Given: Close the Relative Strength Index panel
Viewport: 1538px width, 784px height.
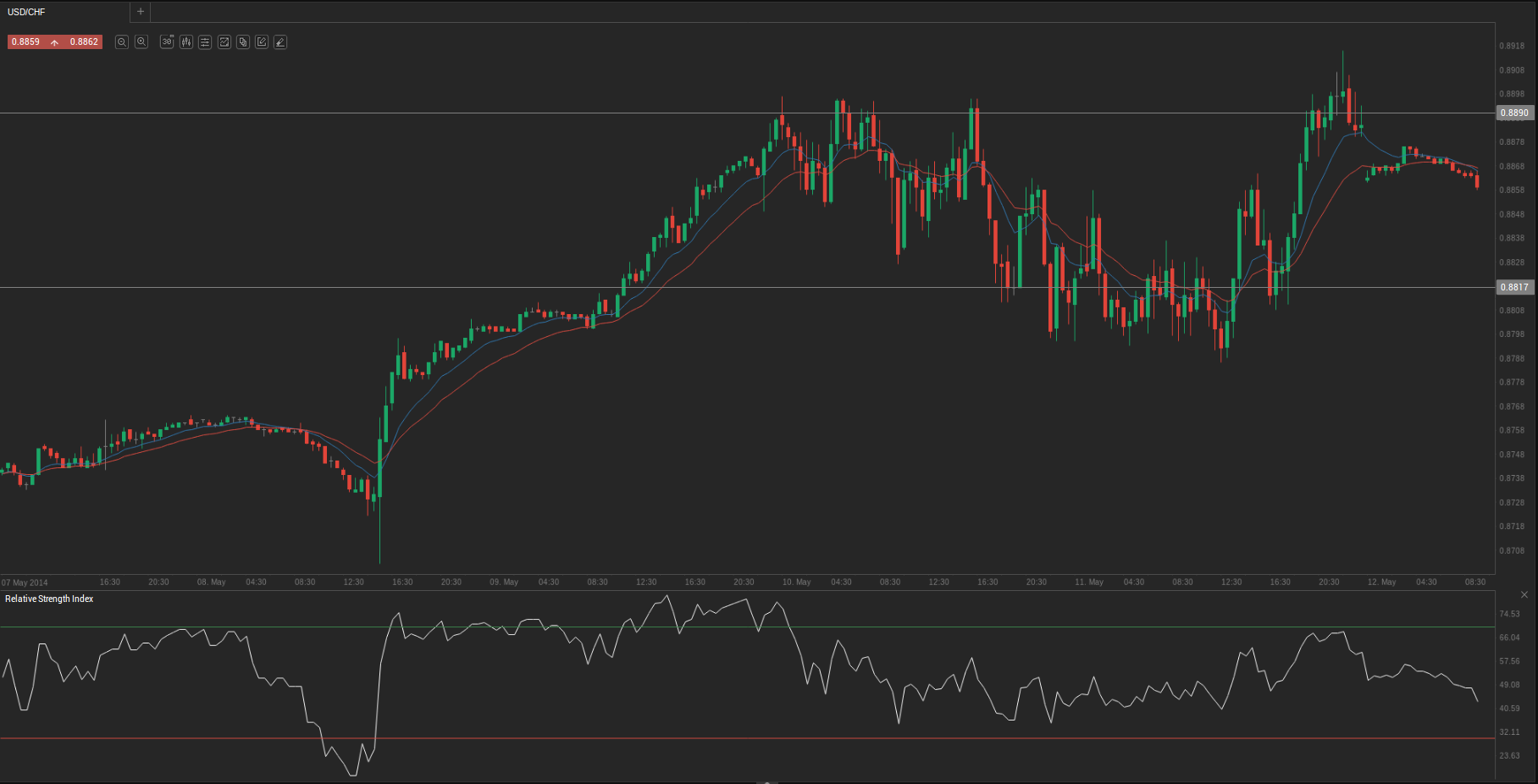Looking at the screenshot, I should pyautogui.click(x=1524, y=595).
